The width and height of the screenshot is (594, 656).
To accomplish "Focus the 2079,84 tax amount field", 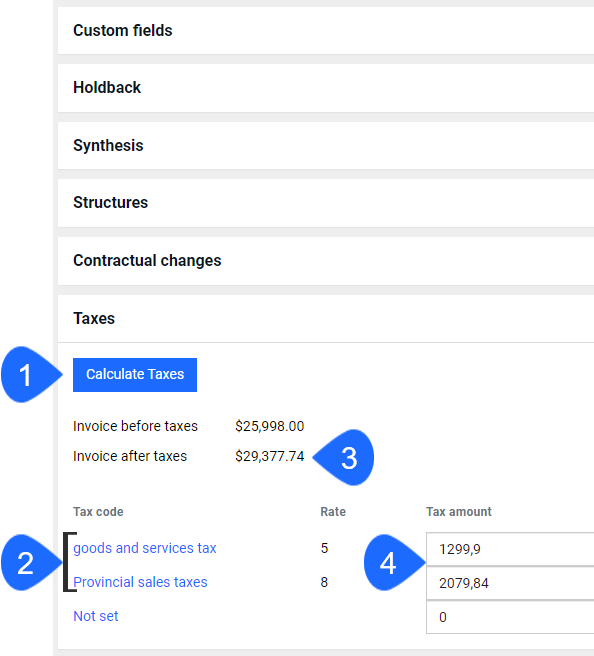I will pos(510,583).
